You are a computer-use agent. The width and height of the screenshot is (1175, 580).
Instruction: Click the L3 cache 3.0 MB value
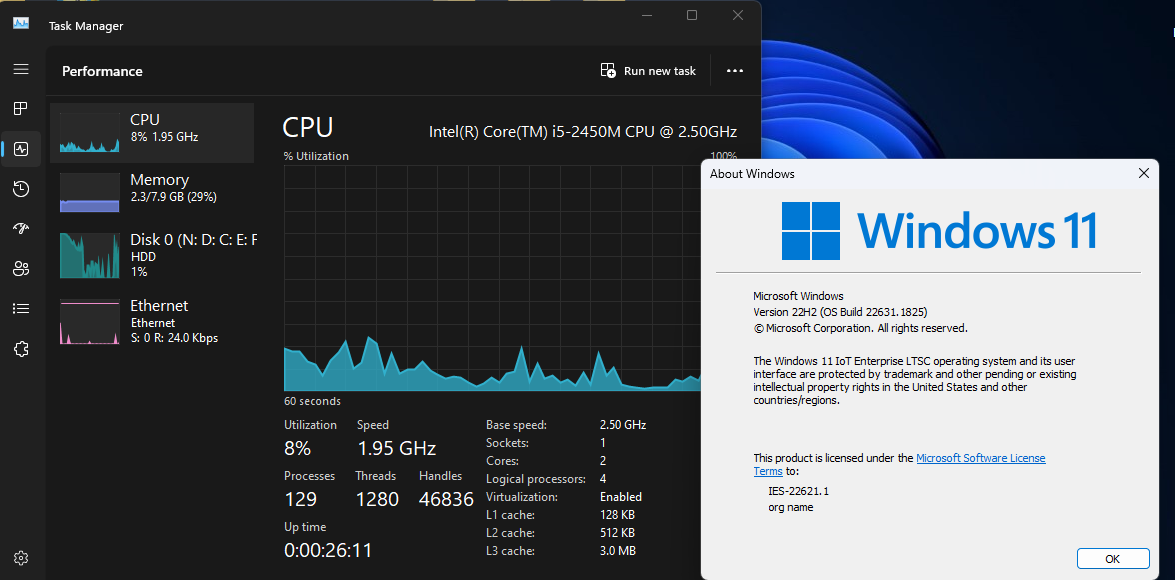pyautogui.click(x=617, y=551)
